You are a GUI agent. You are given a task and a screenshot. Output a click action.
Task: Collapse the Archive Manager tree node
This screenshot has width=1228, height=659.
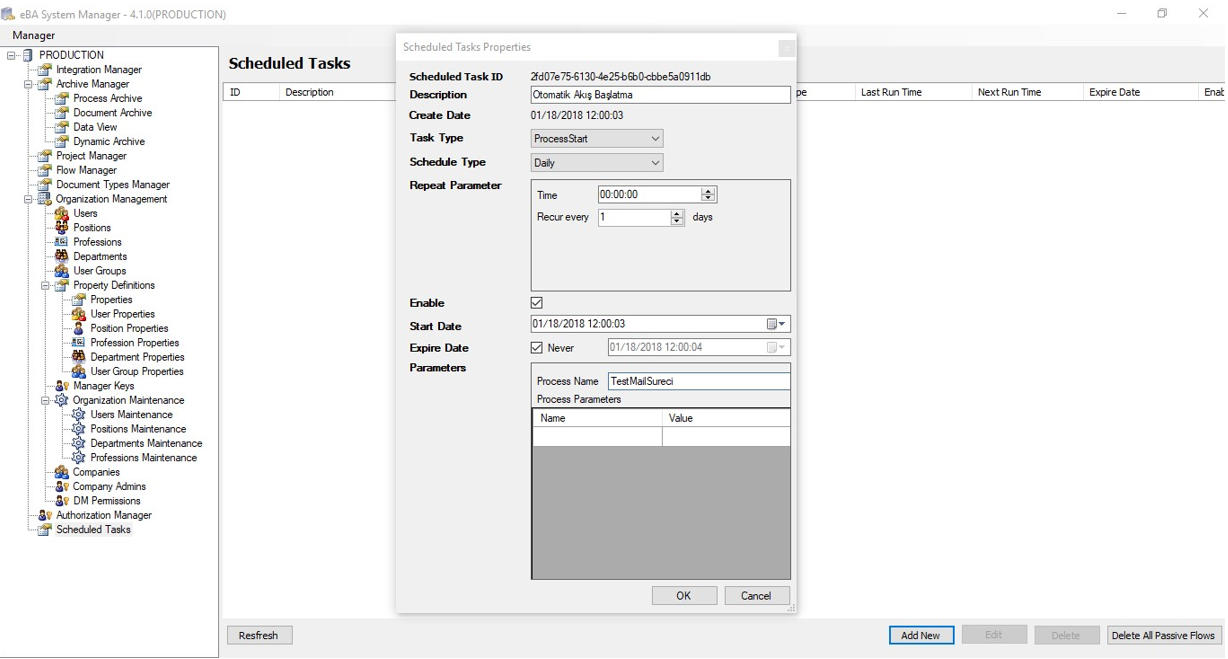tap(29, 85)
